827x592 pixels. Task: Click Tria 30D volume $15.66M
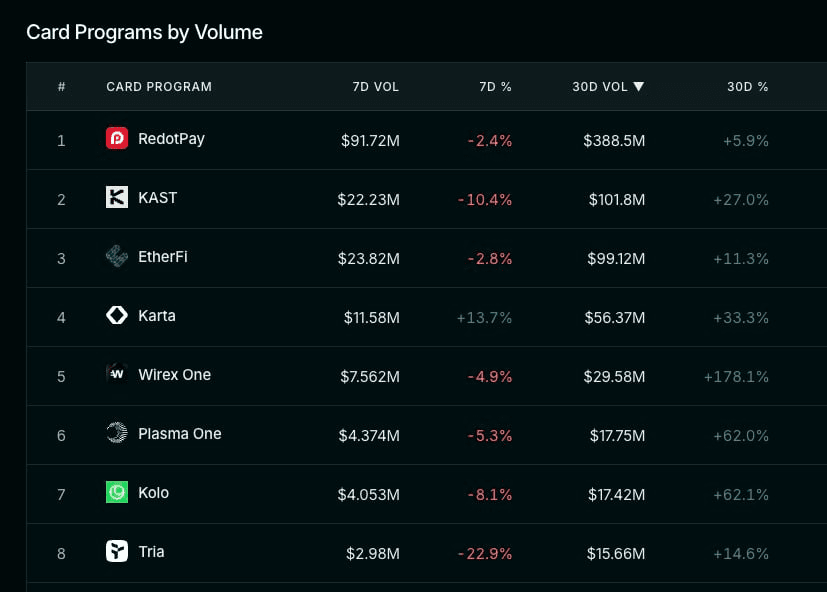[616, 554]
